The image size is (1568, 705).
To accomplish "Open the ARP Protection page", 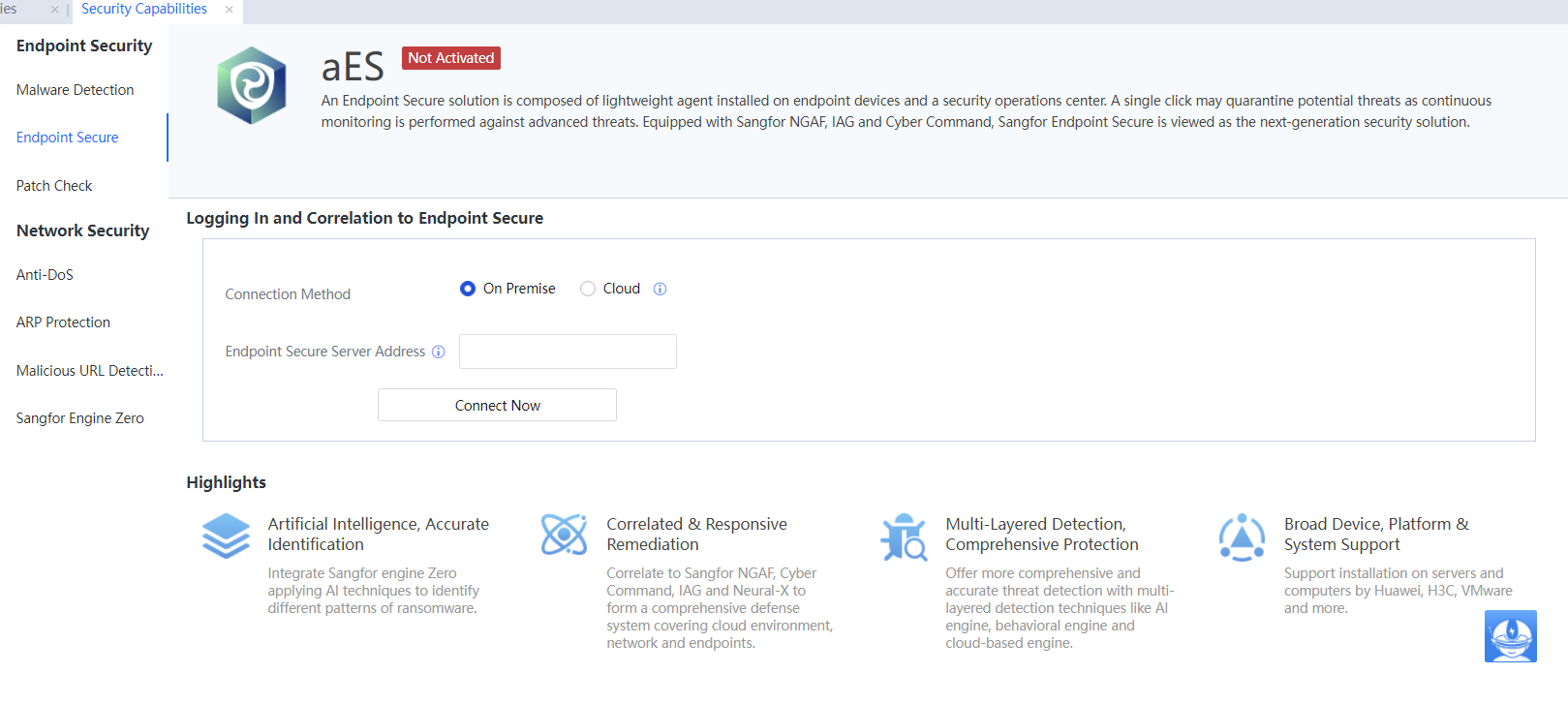I will 63,322.
